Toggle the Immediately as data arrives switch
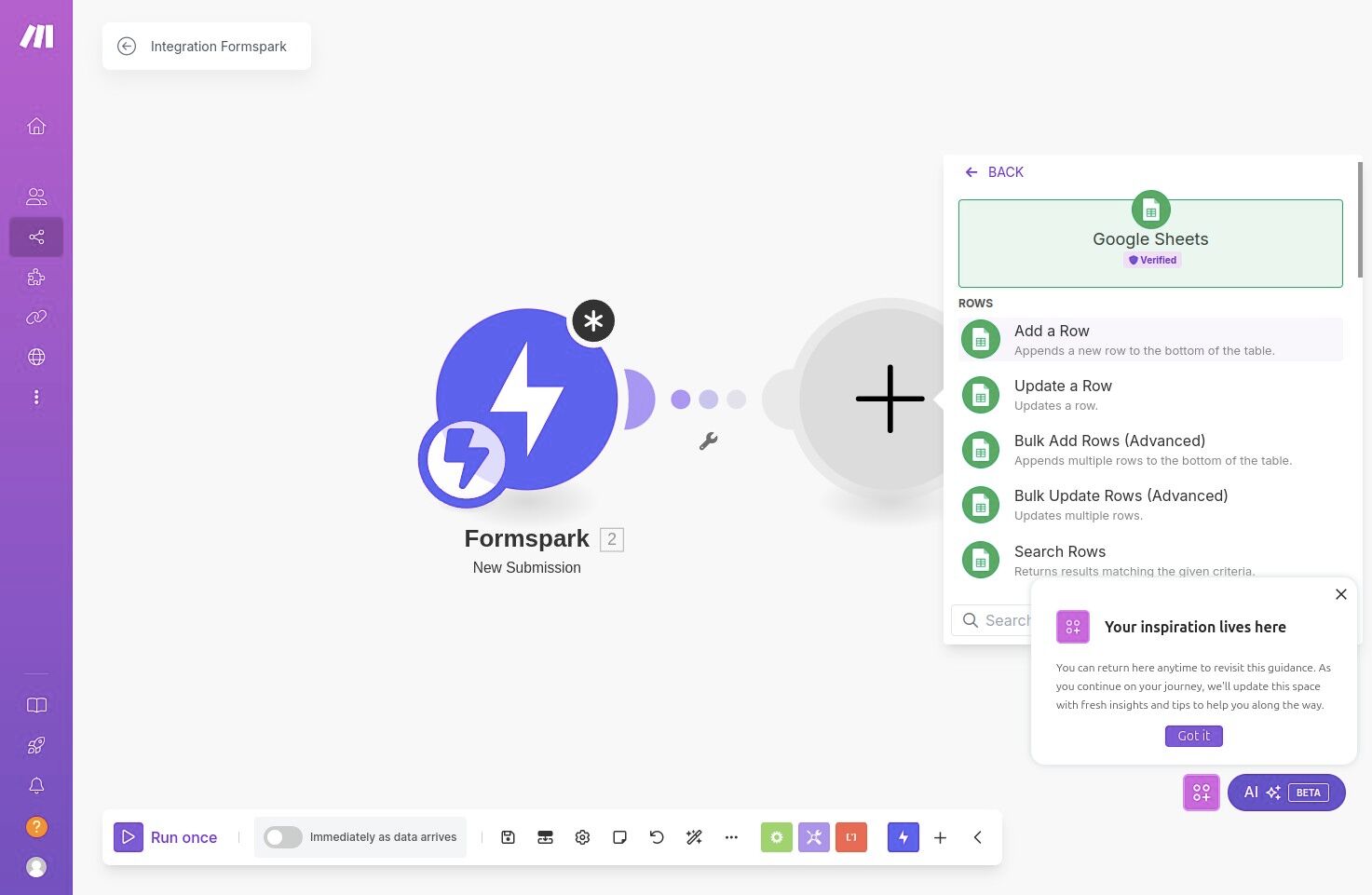The width and height of the screenshot is (1372, 895). tap(283, 837)
